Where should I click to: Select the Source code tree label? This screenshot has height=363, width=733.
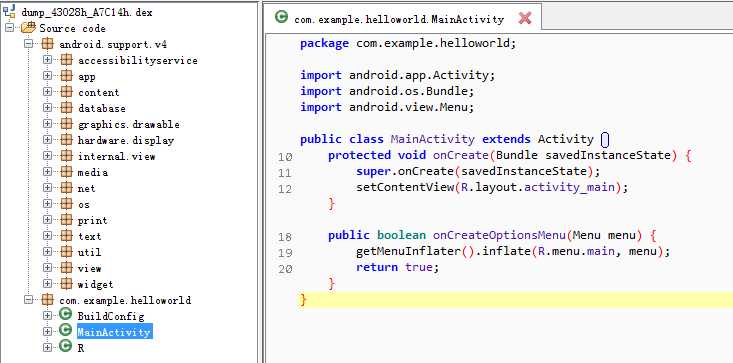72,28
